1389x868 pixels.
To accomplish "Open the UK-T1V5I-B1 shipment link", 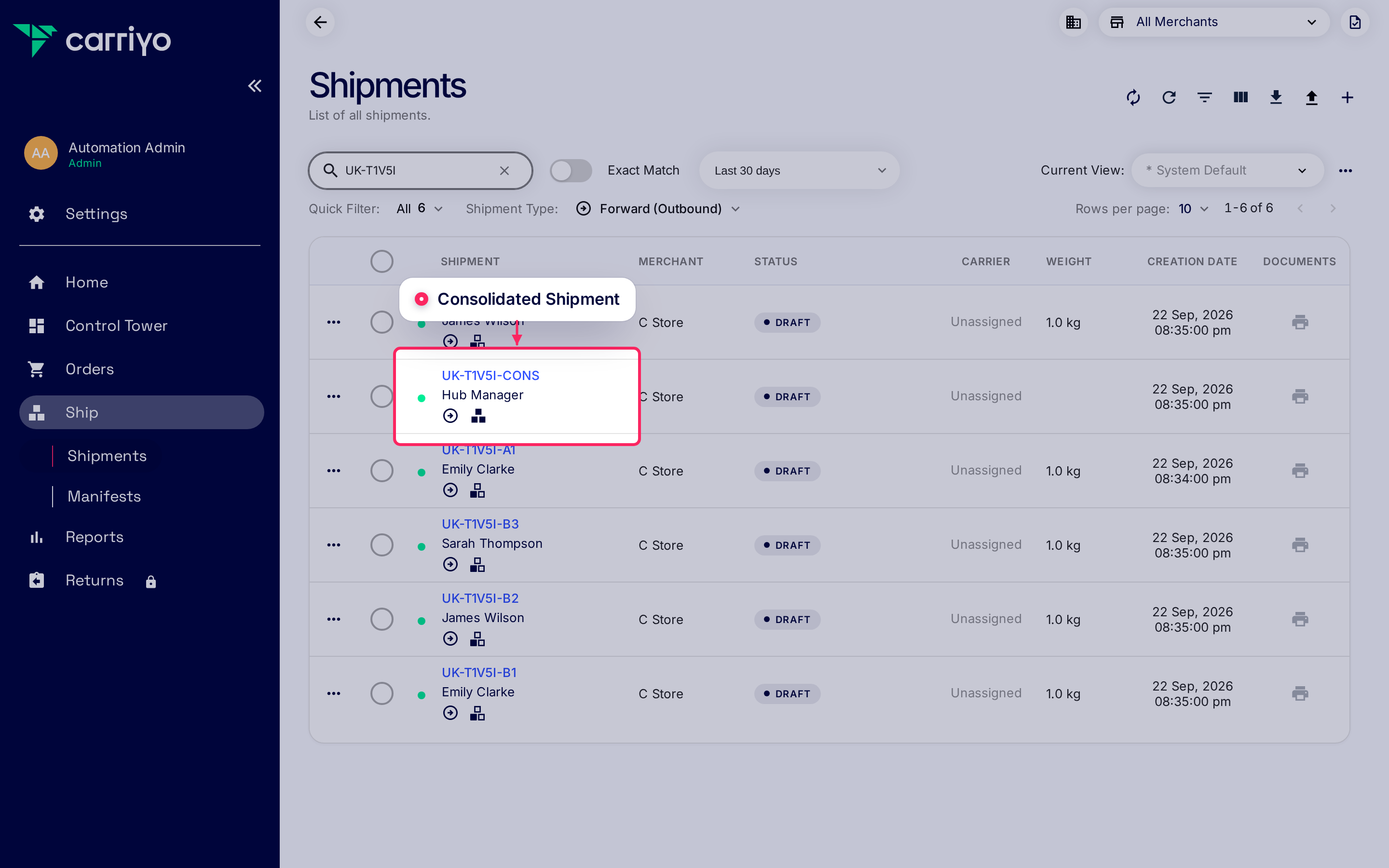I will [479, 672].
